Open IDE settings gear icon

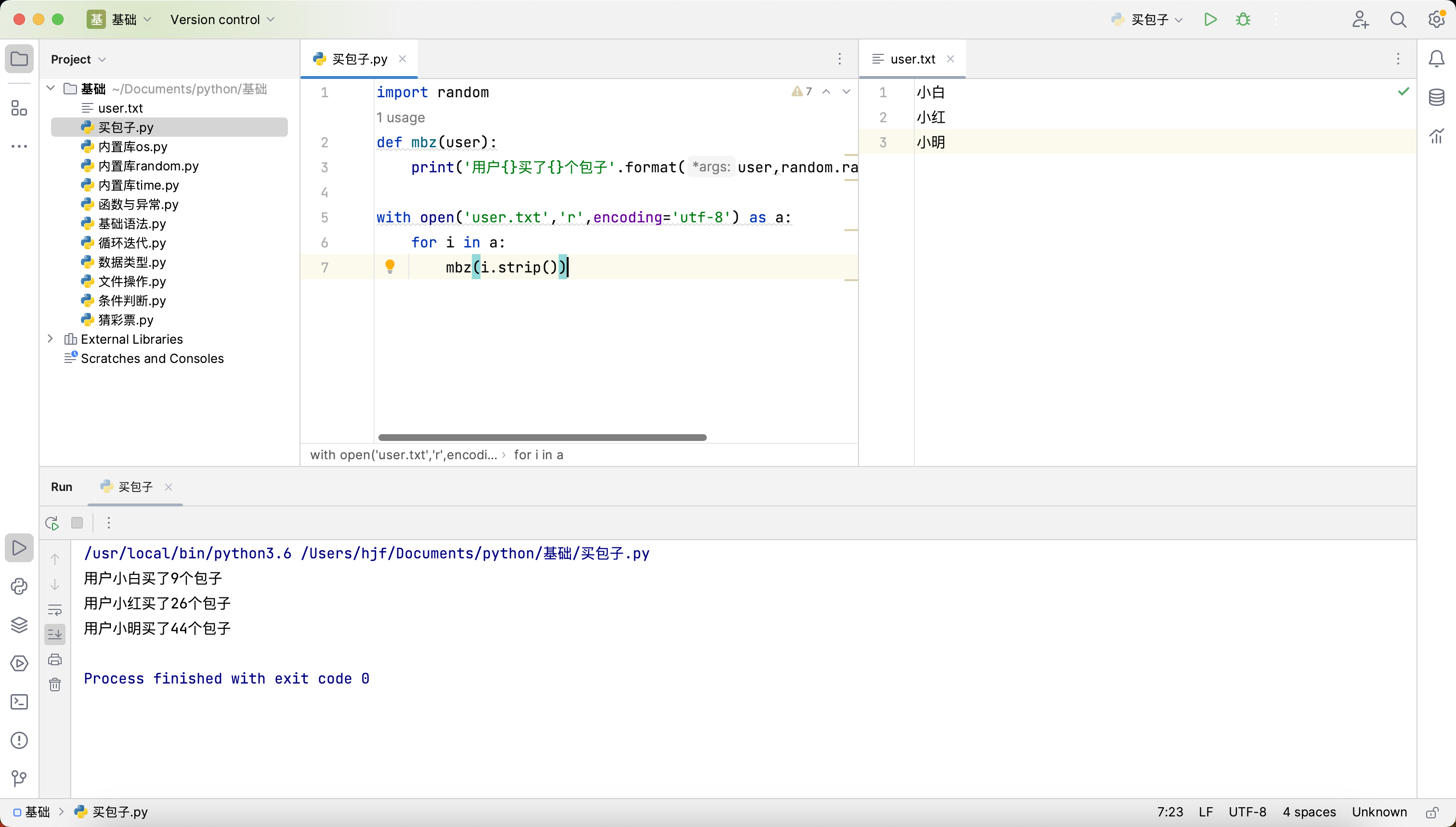click(x=1437, y=19)
